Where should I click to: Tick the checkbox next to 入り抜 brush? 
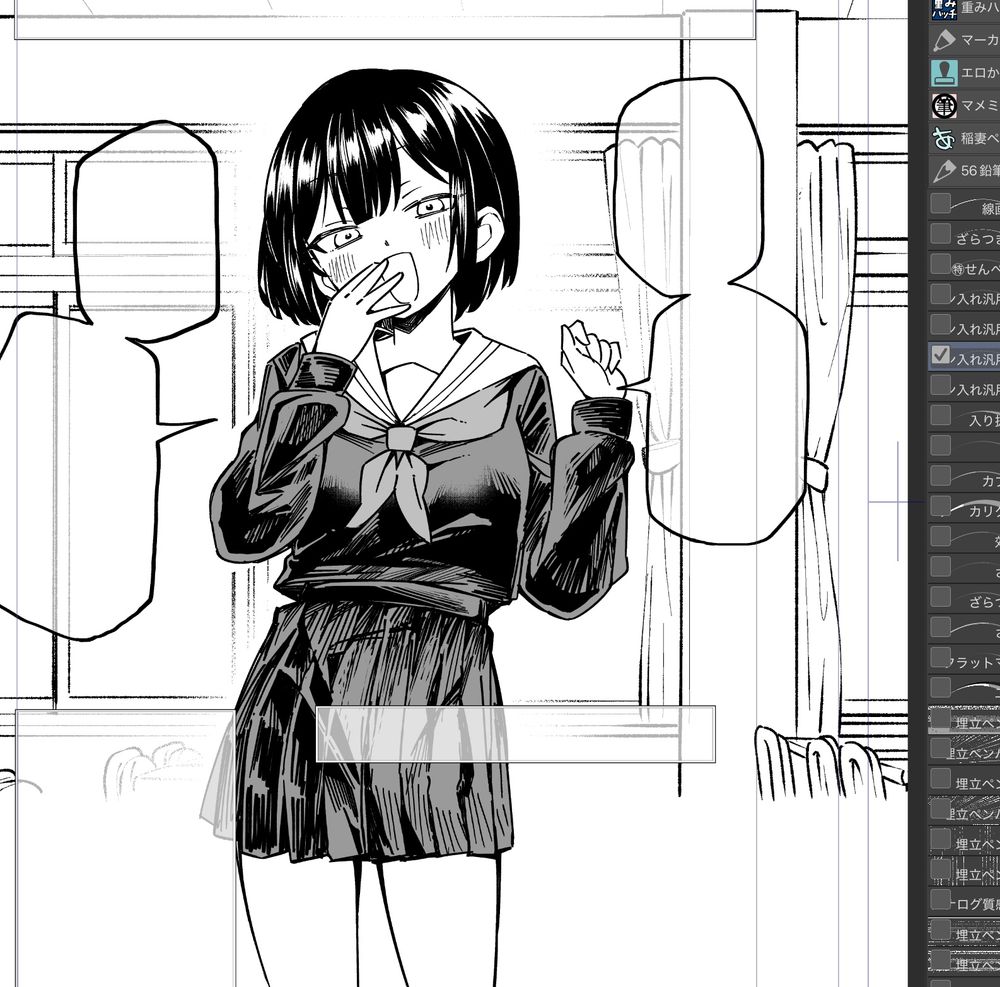point(940,415)
